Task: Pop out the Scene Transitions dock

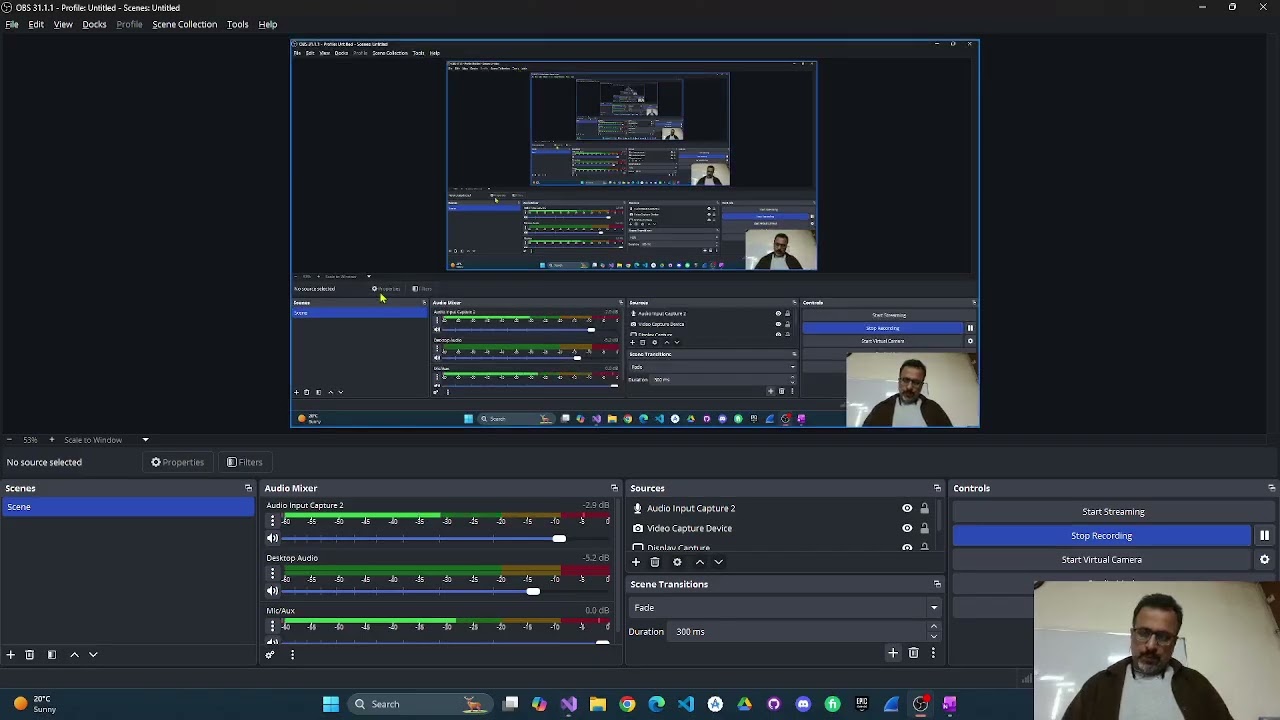Action: (937, 584)
